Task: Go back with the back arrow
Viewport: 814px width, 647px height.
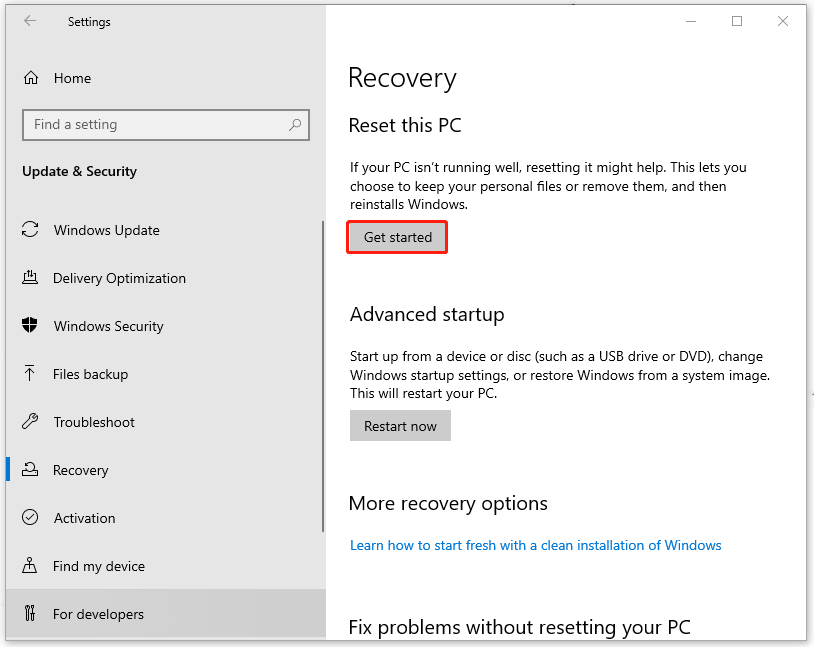Action: click(x=30, y=21)
